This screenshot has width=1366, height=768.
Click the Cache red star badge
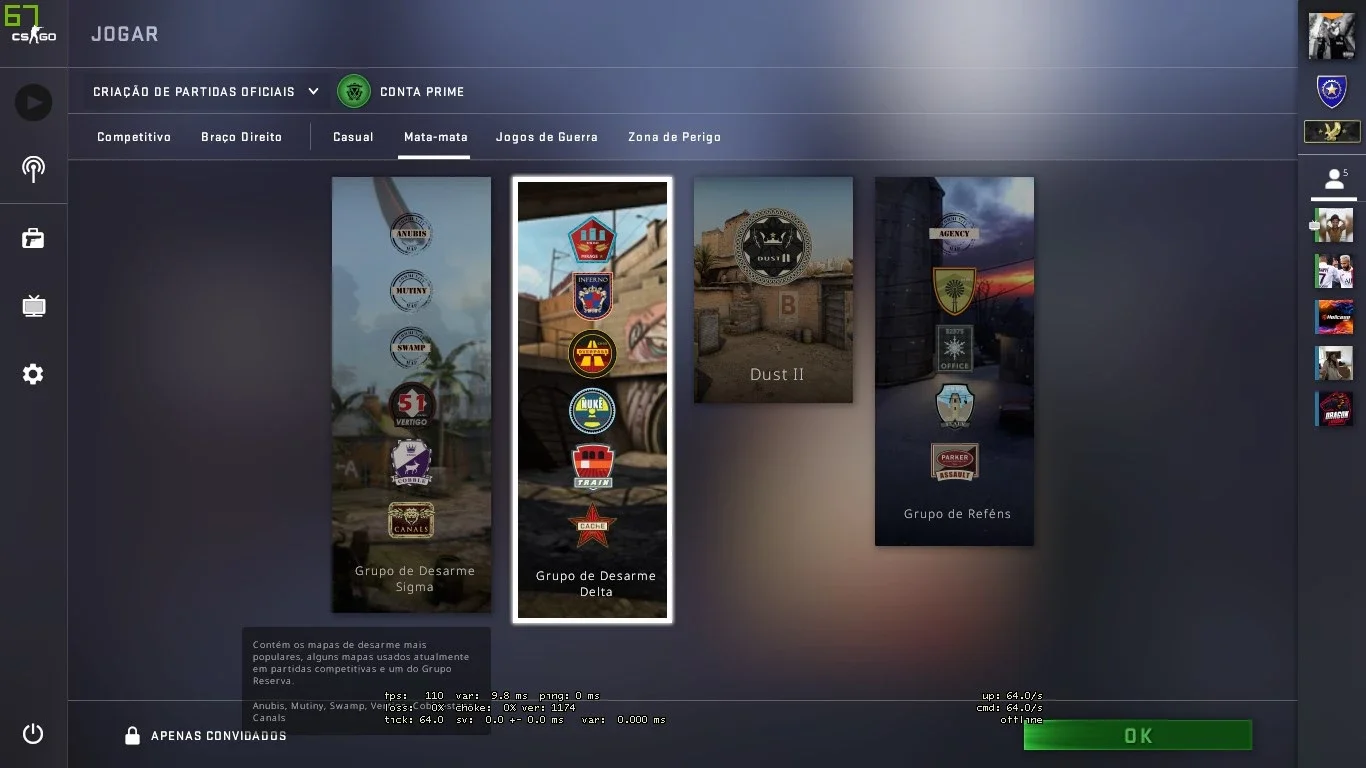click(592, 526)
